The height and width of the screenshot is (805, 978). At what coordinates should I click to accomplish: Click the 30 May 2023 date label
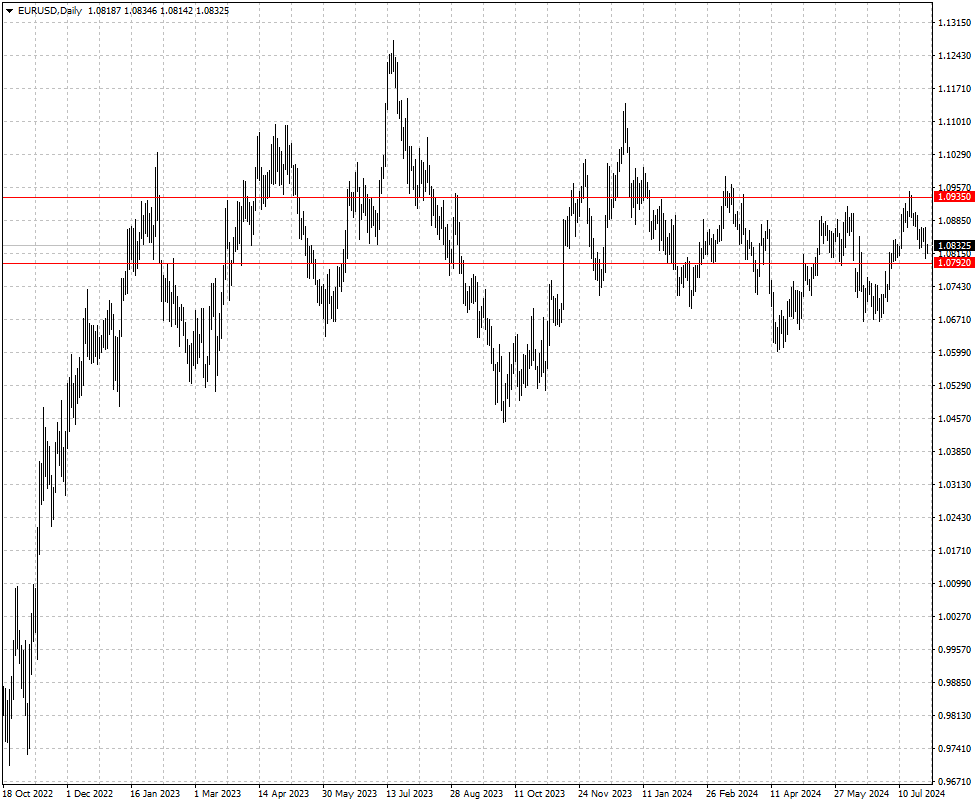point(349,794)
